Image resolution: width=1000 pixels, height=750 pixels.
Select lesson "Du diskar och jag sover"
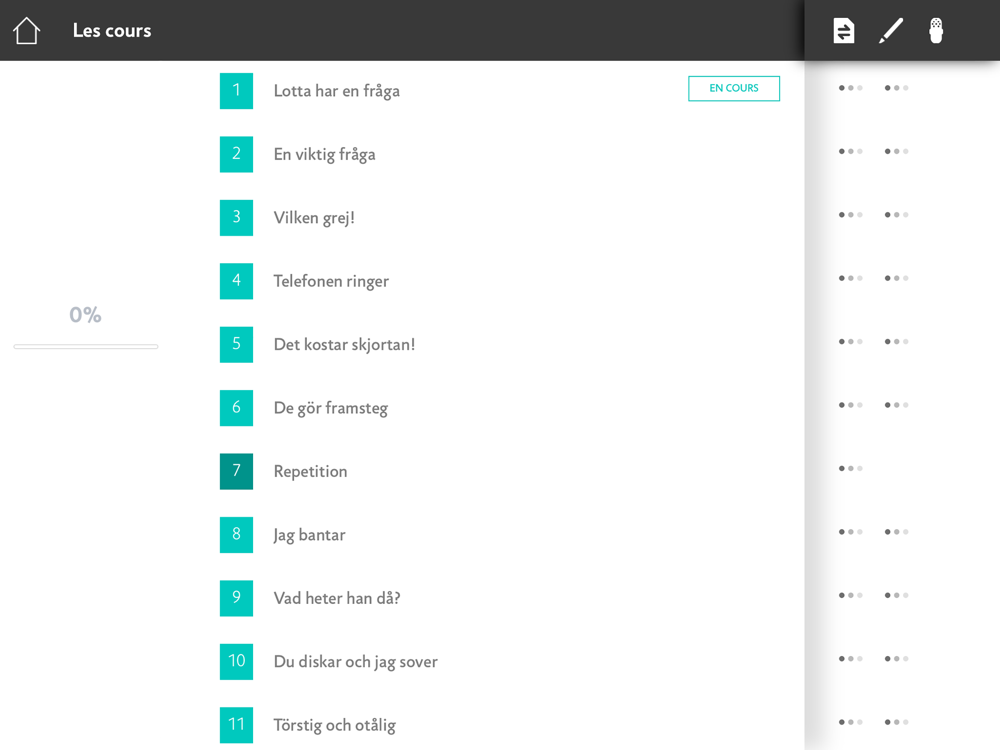(356, 662)
